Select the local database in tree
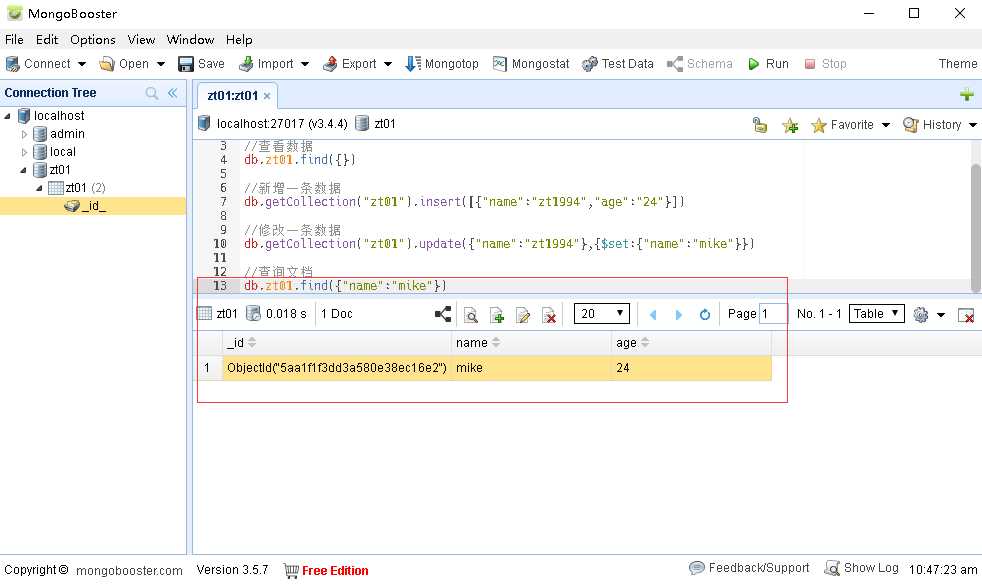 click(x=63, y=152)
